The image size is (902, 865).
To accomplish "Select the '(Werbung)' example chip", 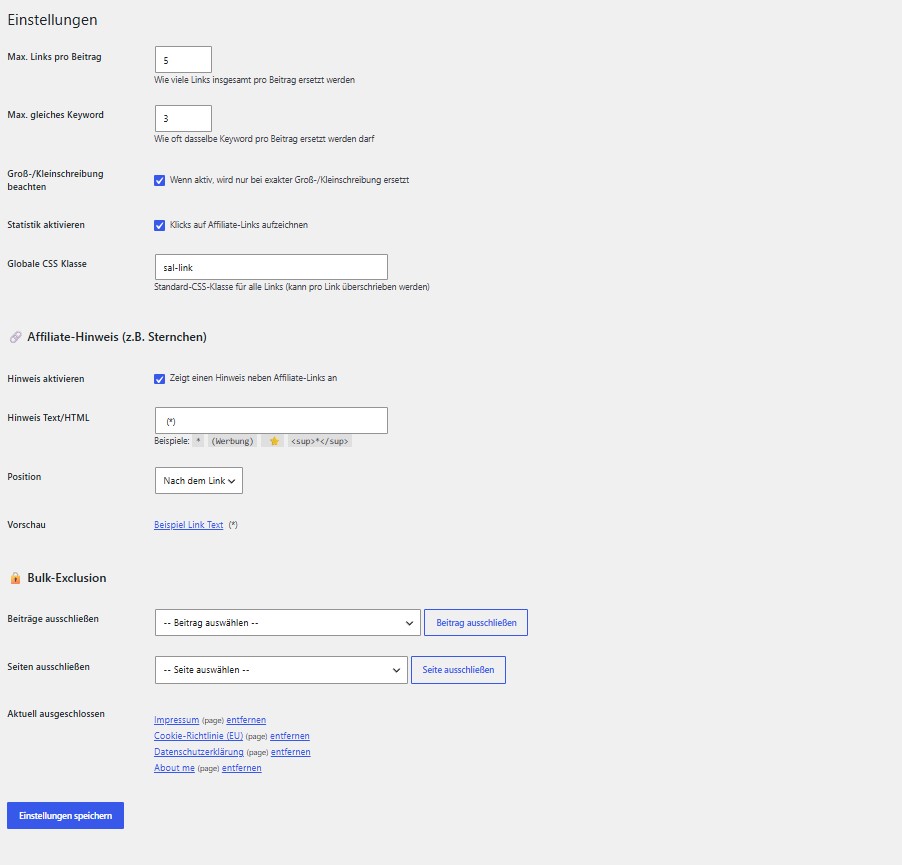I will (232, 441).
